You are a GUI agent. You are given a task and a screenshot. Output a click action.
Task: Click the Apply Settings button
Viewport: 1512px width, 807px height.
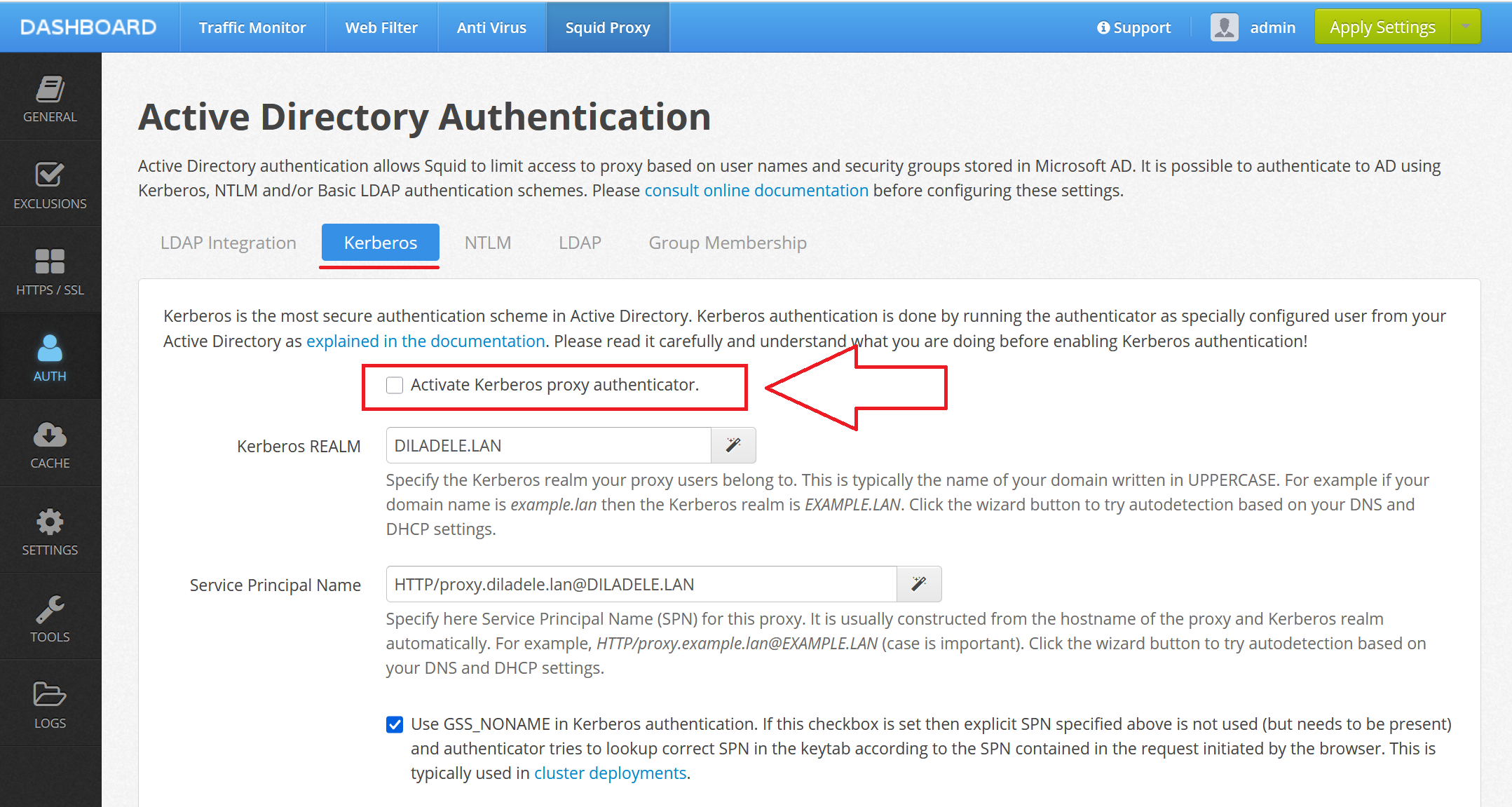click(1382, 27)
